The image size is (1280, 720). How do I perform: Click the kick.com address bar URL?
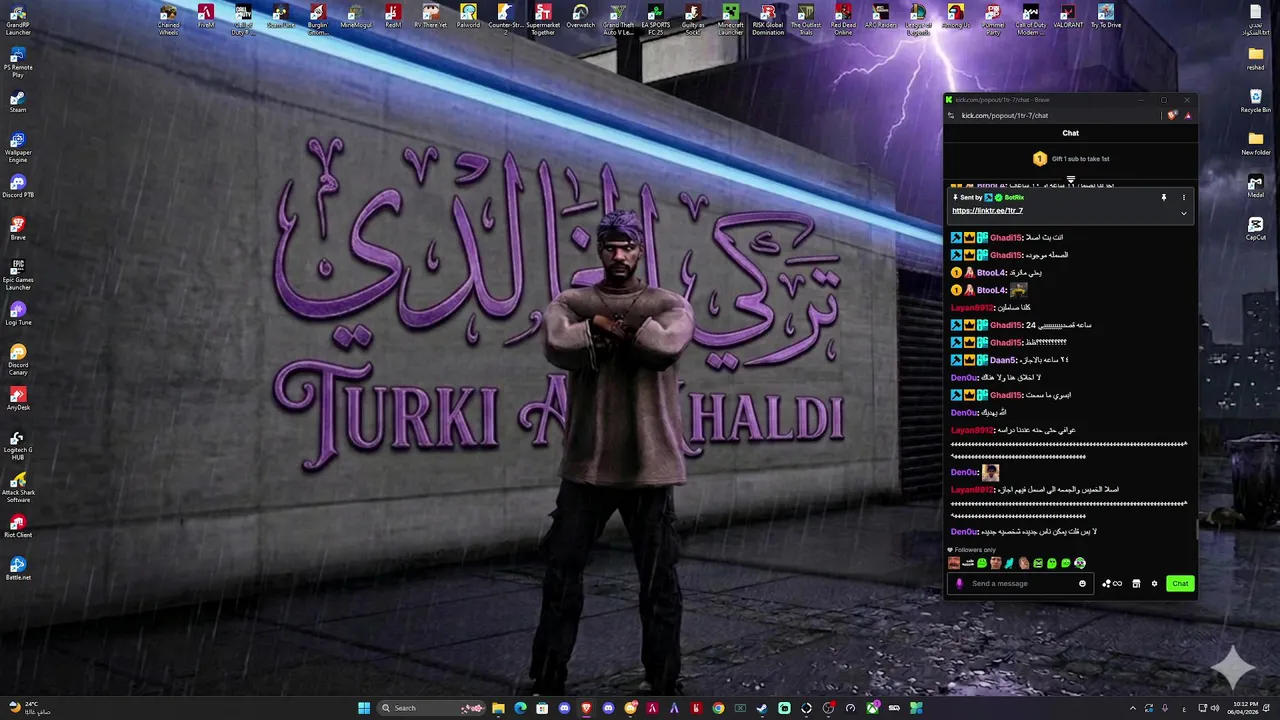pos(1004,116)
